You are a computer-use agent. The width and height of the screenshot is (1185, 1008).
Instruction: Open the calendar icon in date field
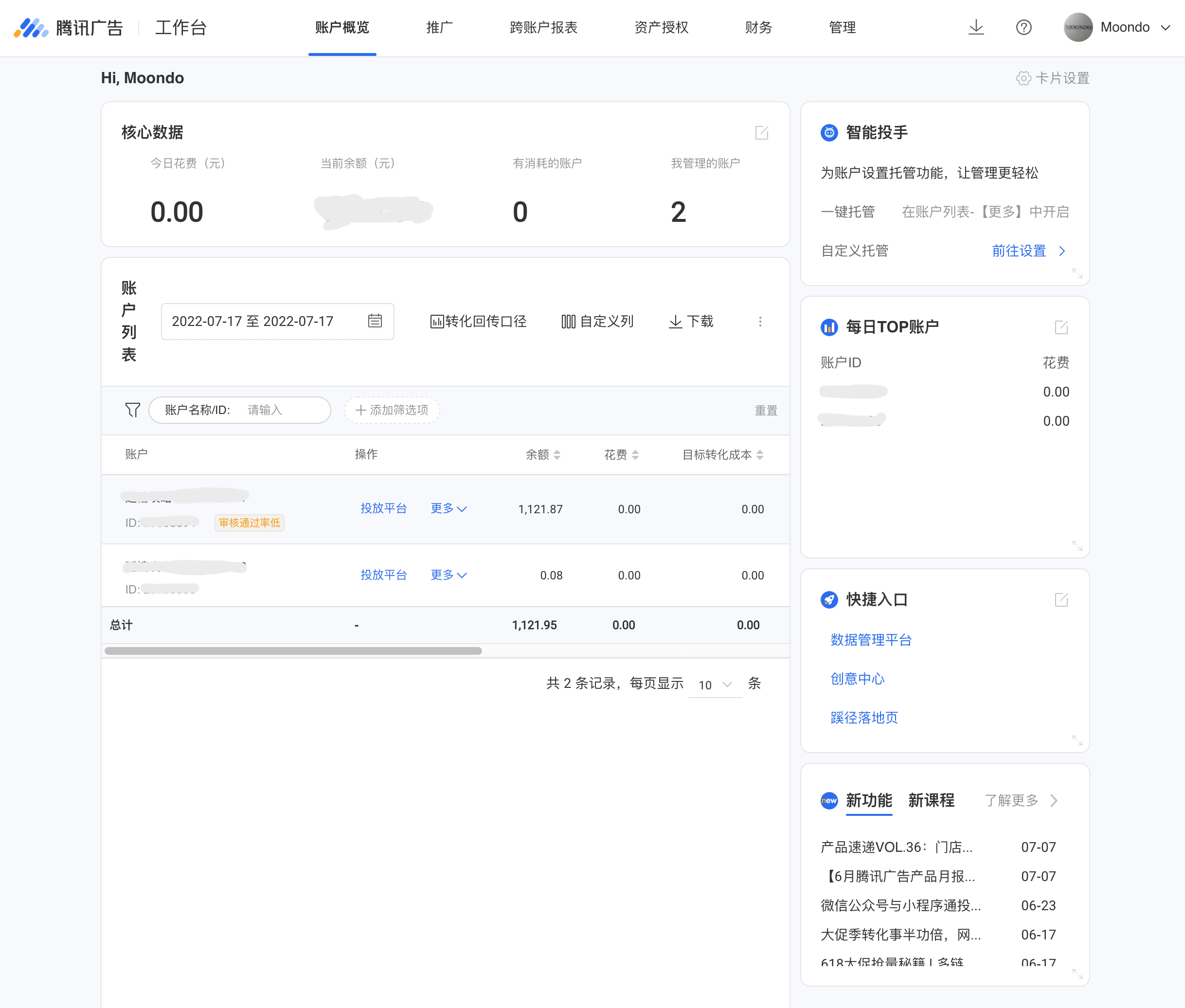tap(375, 321)
